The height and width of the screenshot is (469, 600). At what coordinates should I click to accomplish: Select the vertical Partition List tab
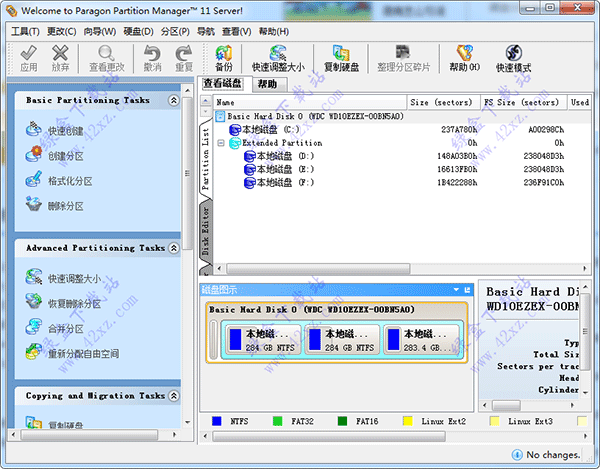(206, 159)
